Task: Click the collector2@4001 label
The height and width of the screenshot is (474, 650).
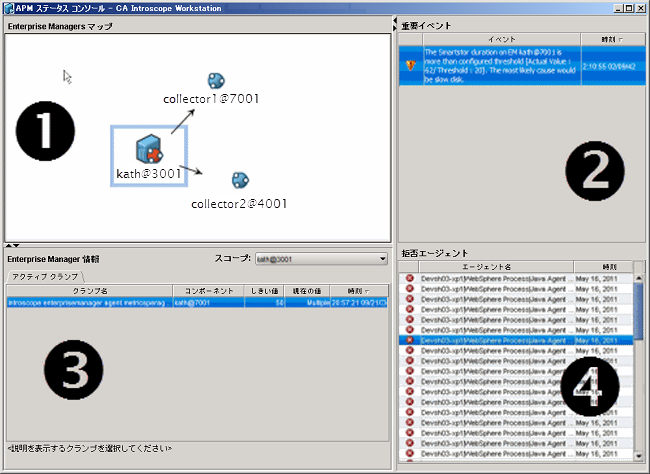Action: [x=239, y=204]
